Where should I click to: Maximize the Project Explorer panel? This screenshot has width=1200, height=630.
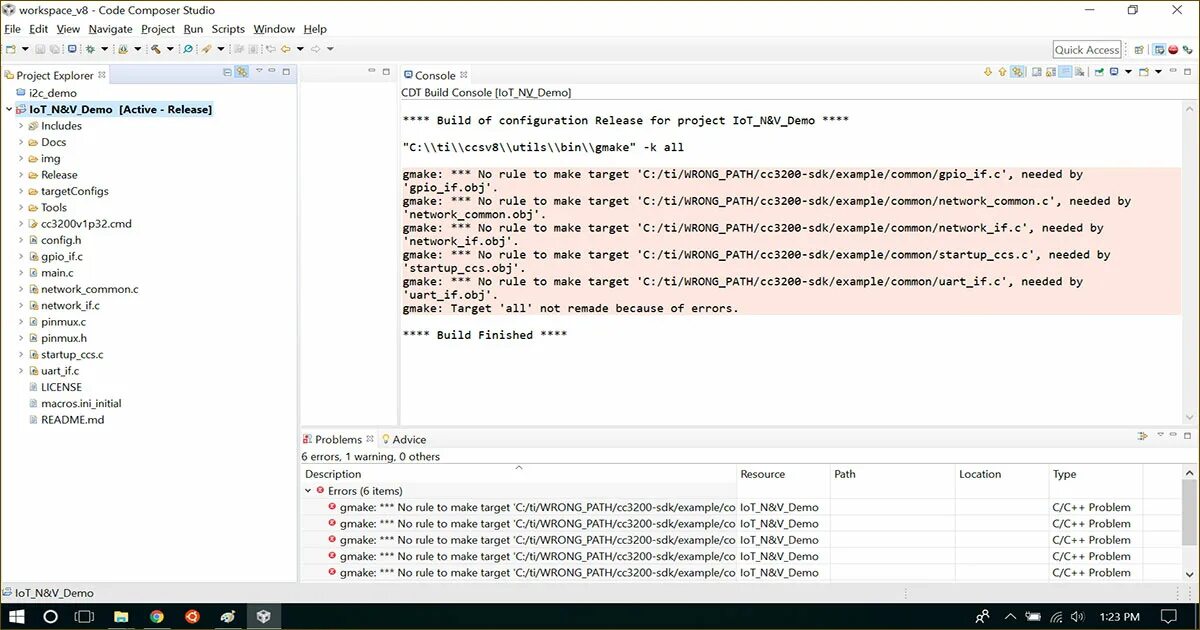click(x=286, y=72)
